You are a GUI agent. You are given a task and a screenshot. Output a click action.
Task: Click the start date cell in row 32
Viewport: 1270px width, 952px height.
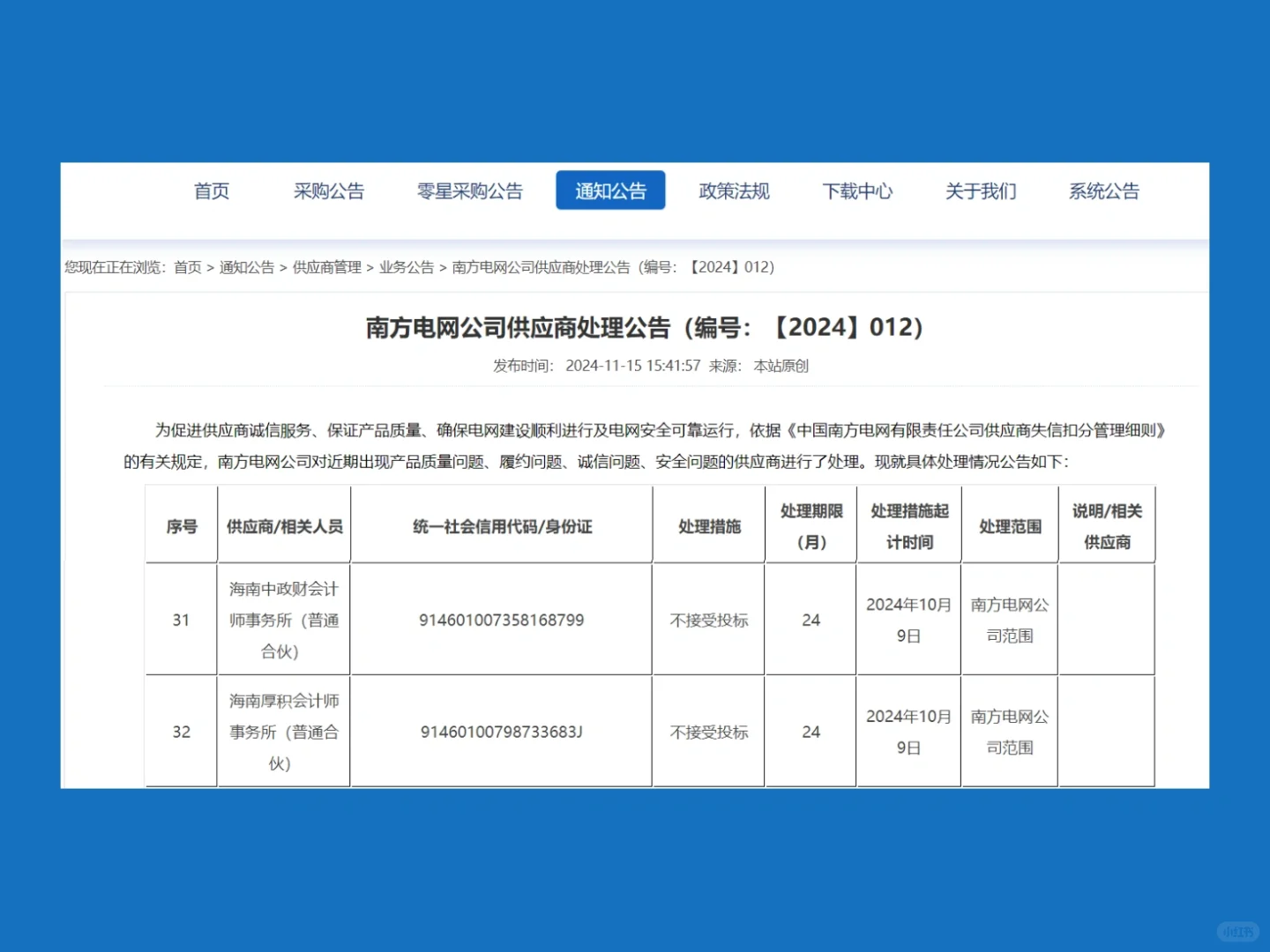click(908, 732)
